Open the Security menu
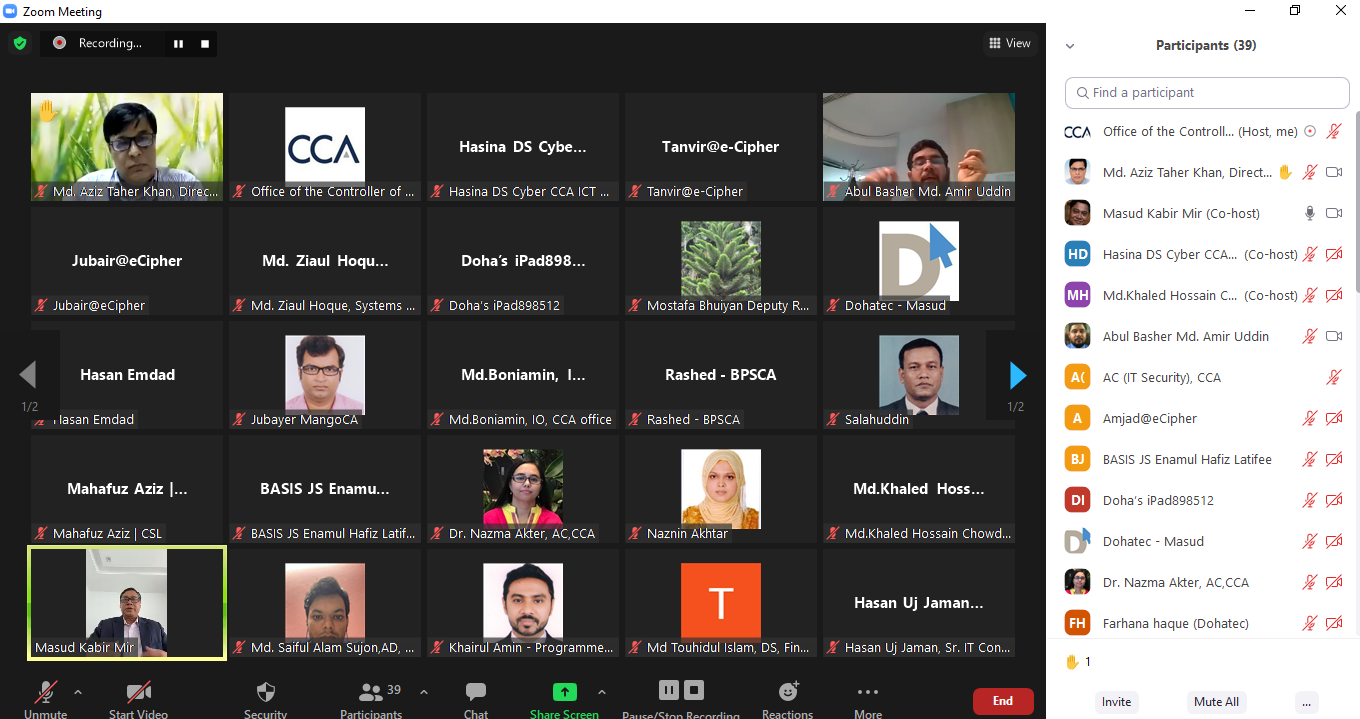The width and height of the screenshot is (1360, 719). tap(265, 698)
